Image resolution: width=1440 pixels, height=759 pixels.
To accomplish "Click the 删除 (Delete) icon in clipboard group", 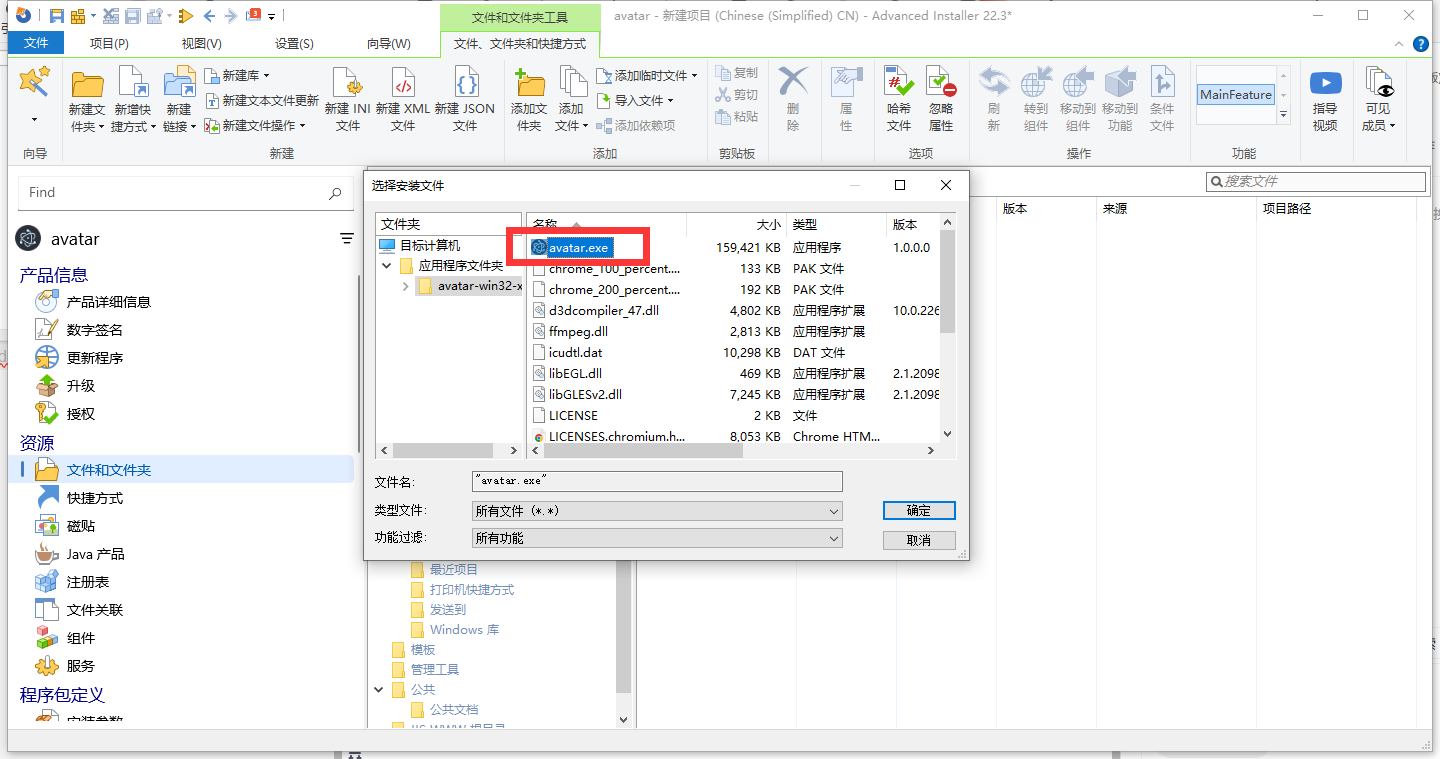I will pyautogui.click(x=793, y=97).
